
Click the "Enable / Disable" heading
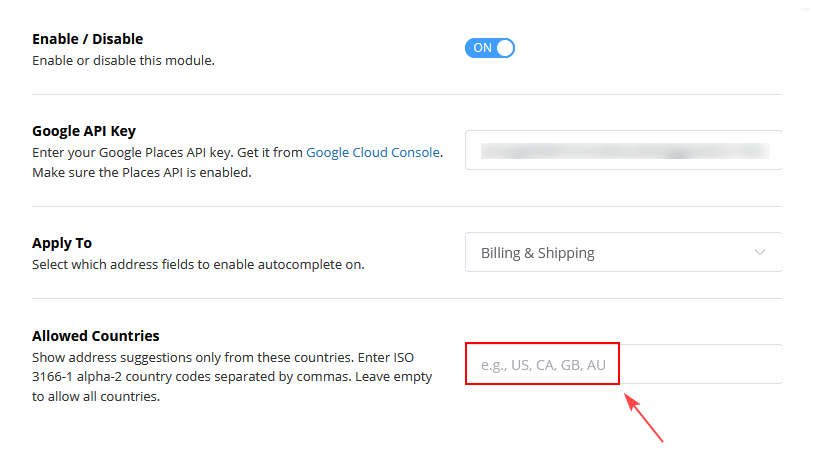87,39
